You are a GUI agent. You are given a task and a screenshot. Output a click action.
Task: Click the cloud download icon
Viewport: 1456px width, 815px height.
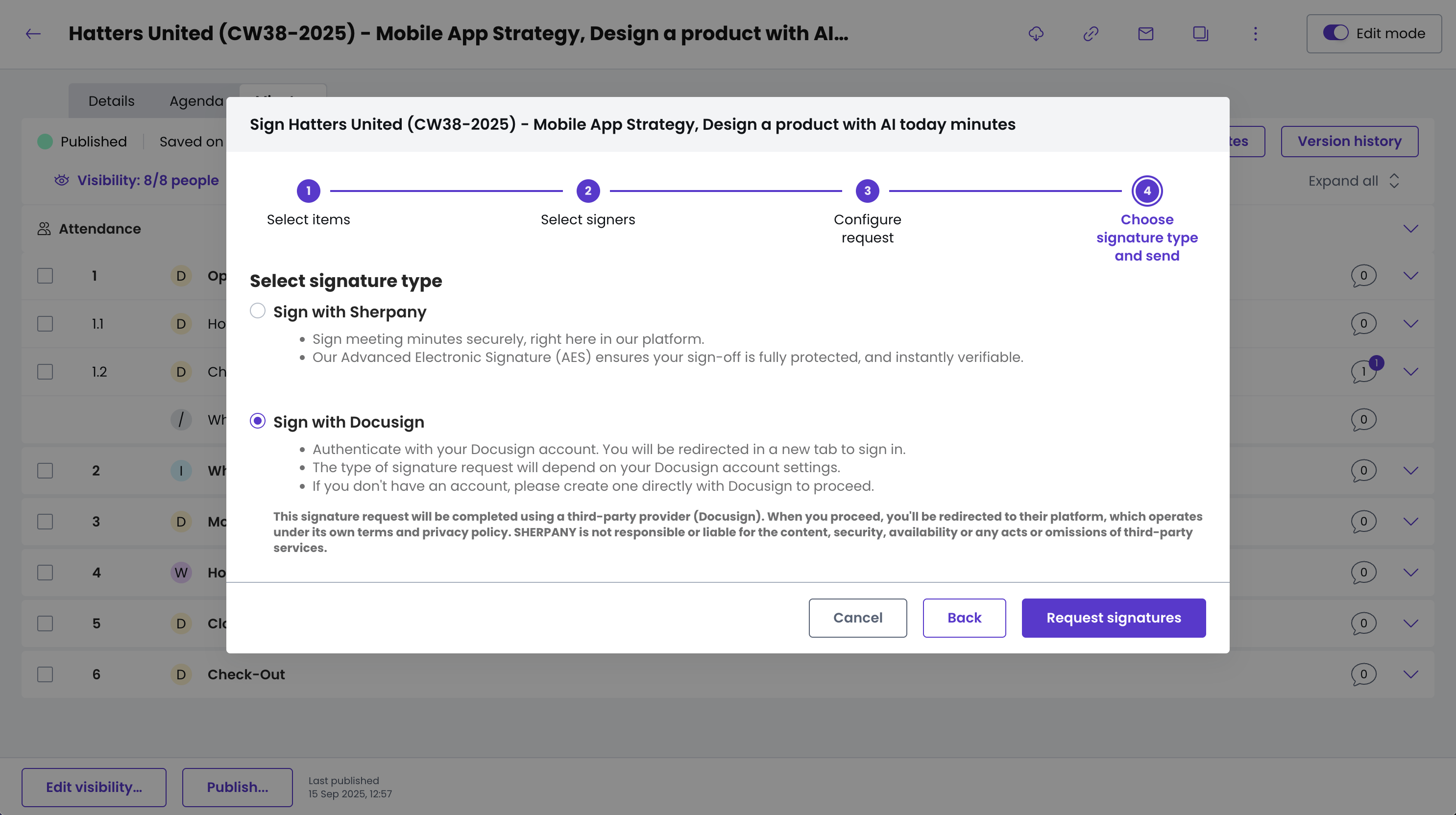click(x=1036, y=34)
